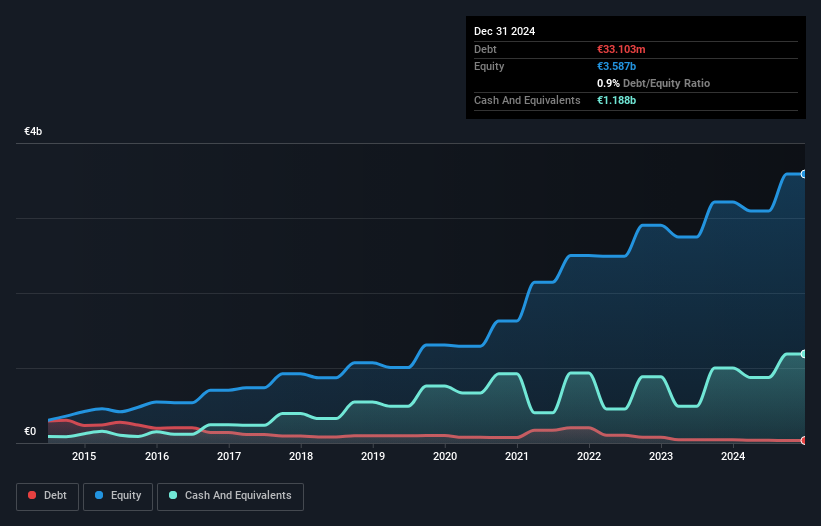
Task: Click the Dec 31 2024 tooltip date
Action: [504, 31]
